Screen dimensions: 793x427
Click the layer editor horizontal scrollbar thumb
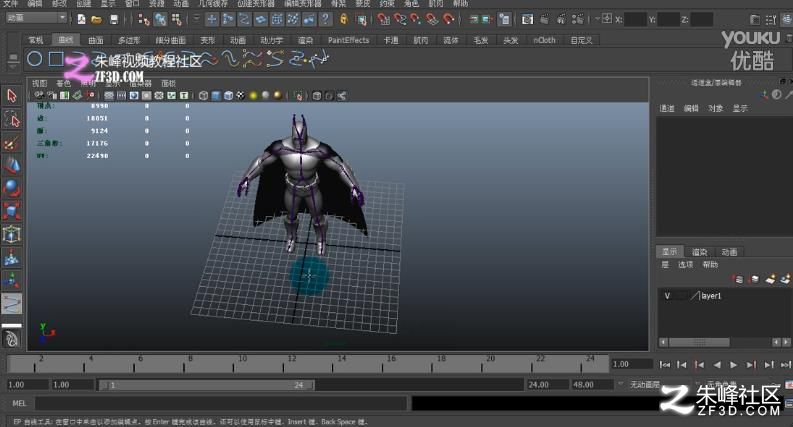click(699, 343)
